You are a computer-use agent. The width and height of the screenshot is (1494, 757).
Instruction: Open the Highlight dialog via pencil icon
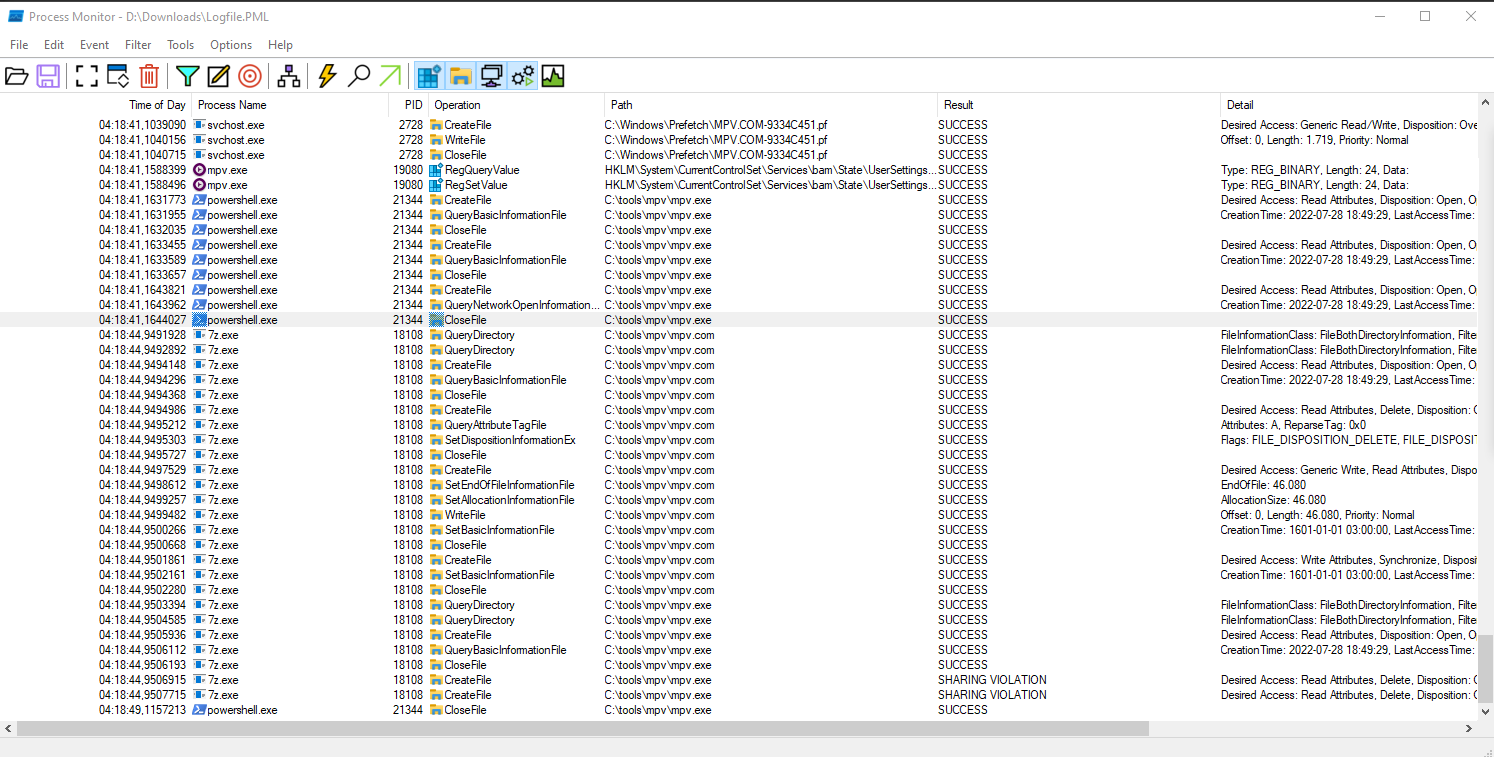(x=219, y=75)
